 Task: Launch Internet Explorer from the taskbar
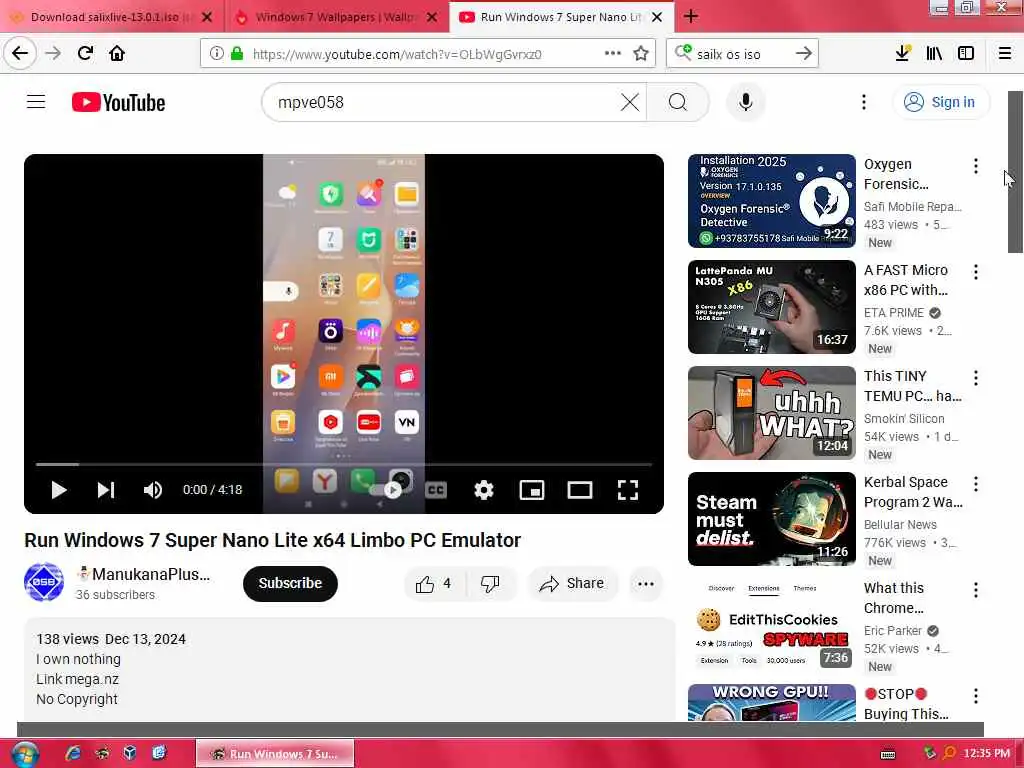pos(73,753)
